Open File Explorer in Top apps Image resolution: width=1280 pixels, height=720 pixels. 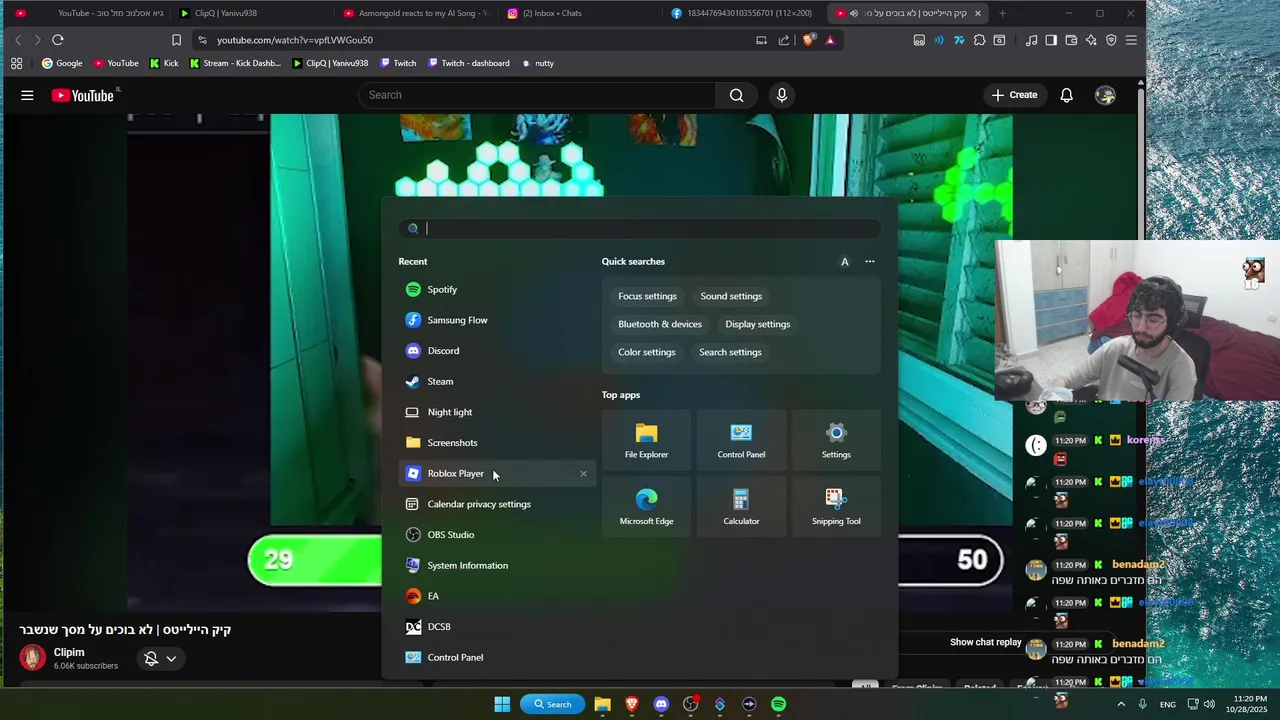(646, 440)
